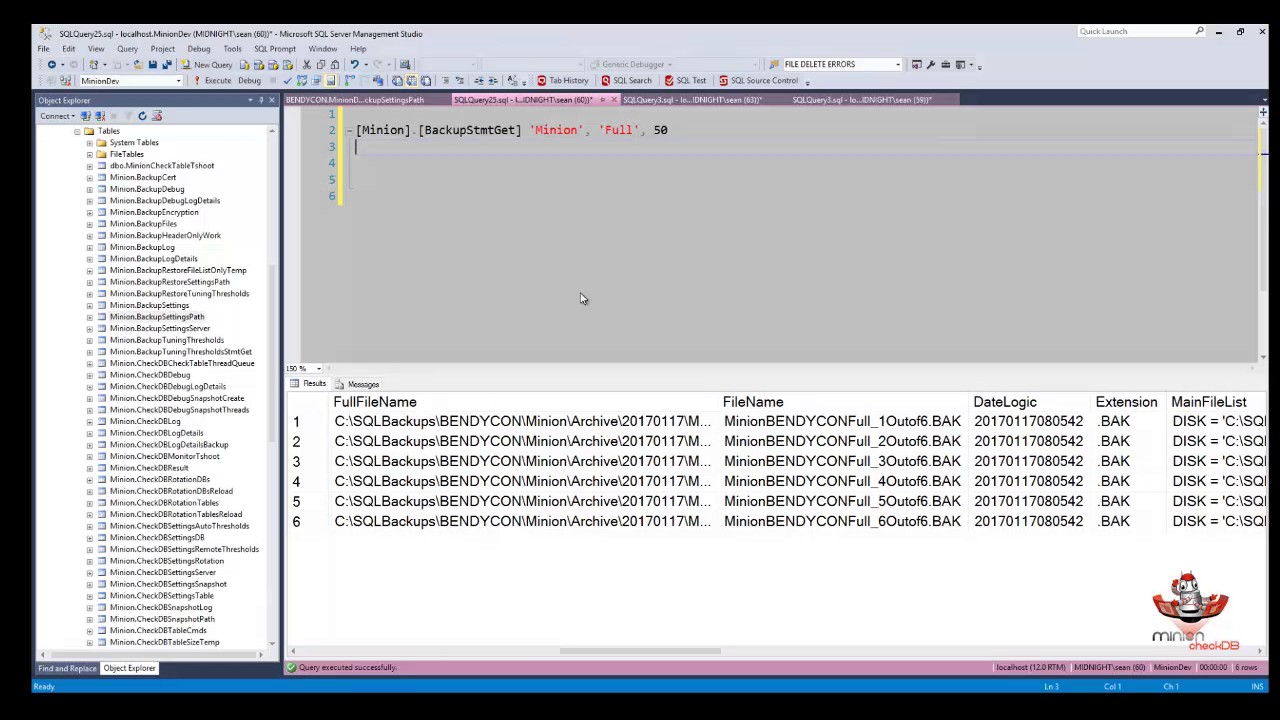Select dbo.MinionCheckTableTshoot table
Screen dimensions: 1280x720
click(x=162, y=166)
